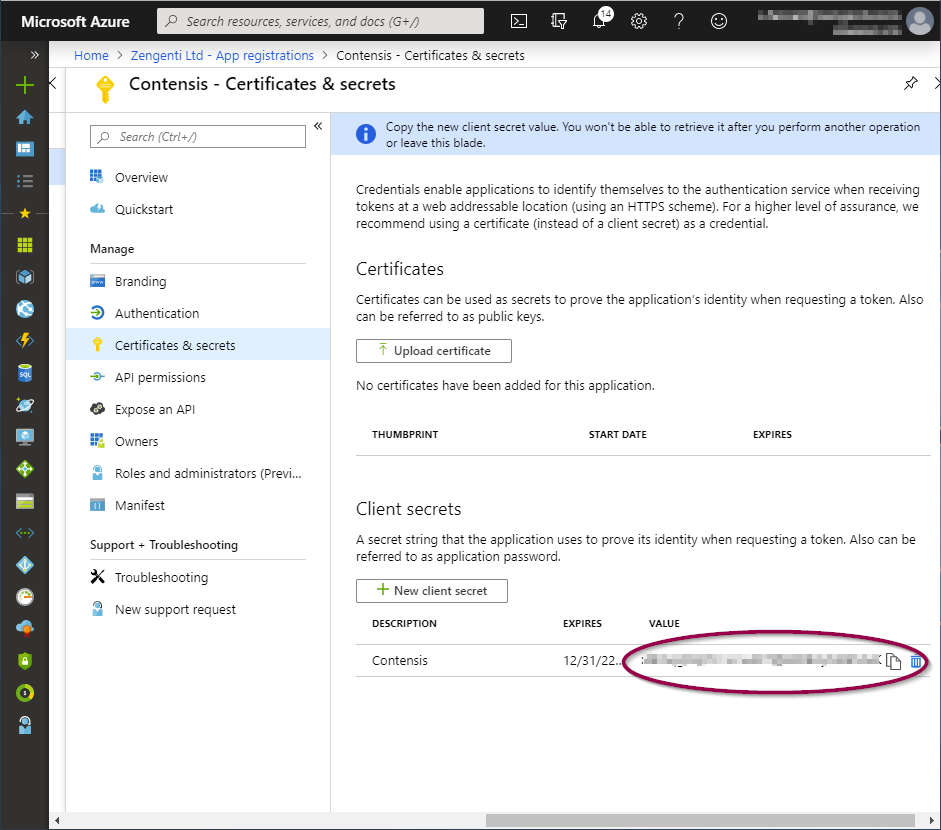The width and height of the screenshot is (941, 830).
Task: Open Azure Cosmos DB sidebar icon
Action: [x=25, y=405]
